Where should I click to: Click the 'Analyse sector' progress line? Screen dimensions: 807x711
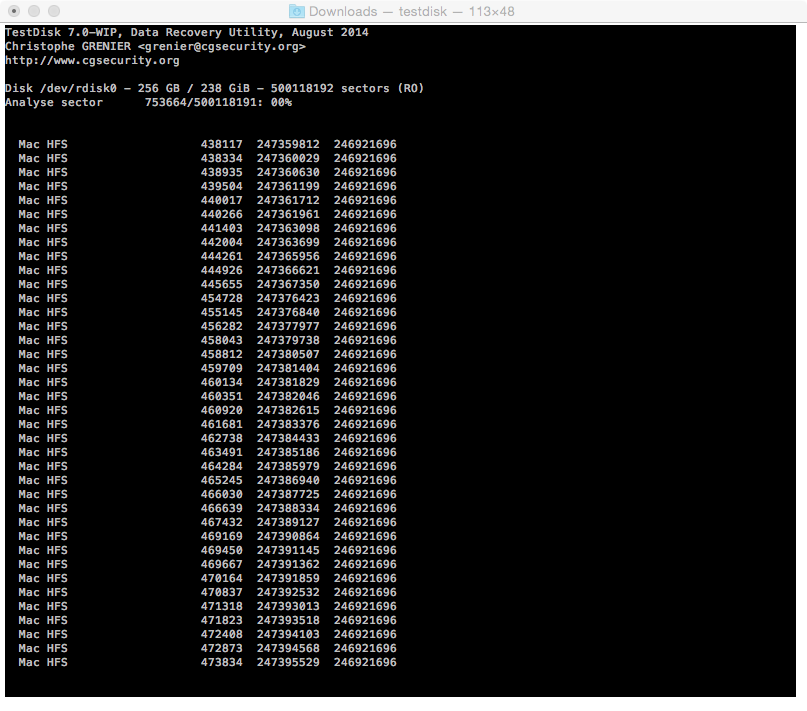coord(148,102)
